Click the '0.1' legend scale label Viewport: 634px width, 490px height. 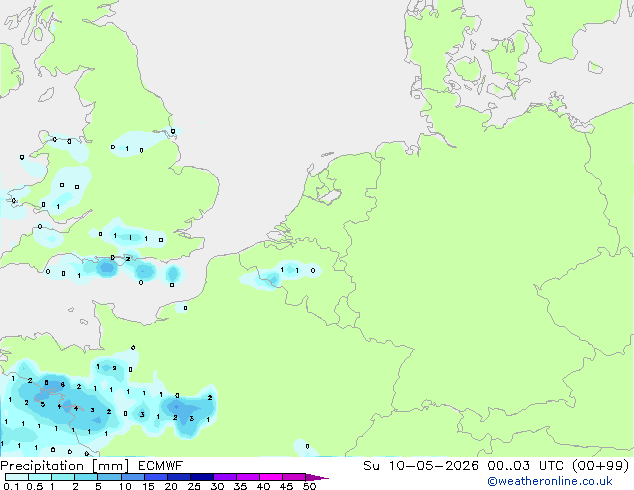pyautogui.click(x=11, y=486)
